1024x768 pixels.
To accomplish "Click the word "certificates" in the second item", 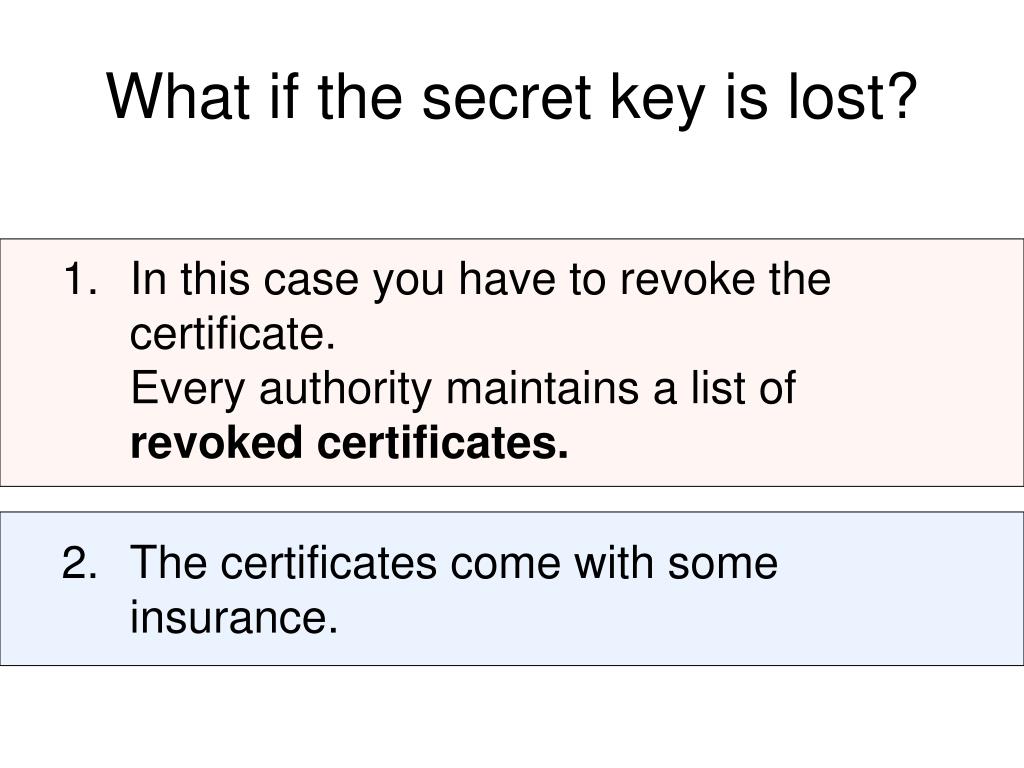I will [328, 562].
